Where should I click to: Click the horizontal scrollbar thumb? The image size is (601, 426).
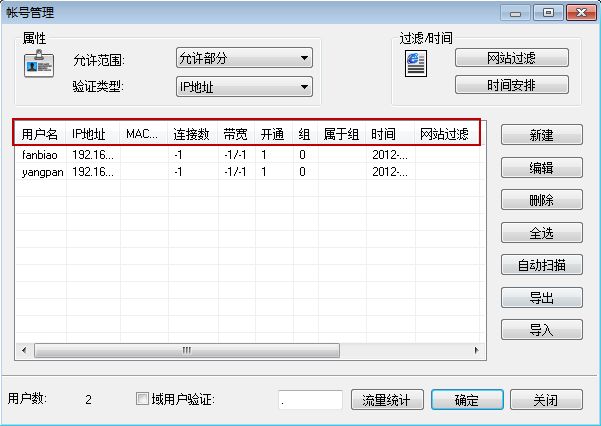click(187, 350)
